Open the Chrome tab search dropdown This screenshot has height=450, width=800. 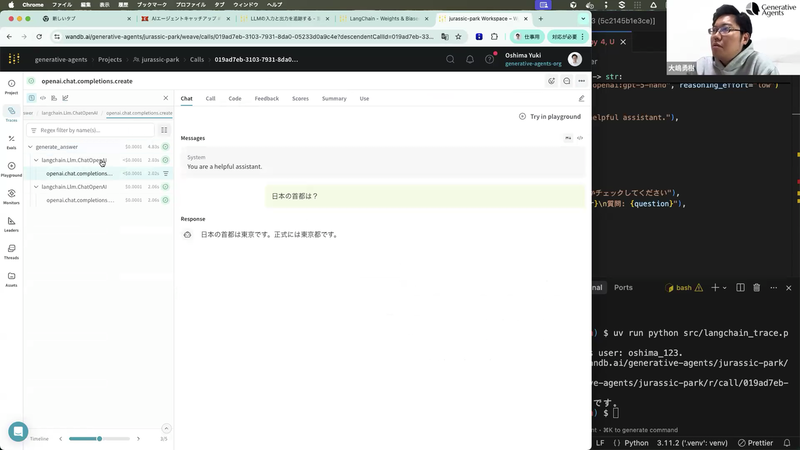pos(583,19)
